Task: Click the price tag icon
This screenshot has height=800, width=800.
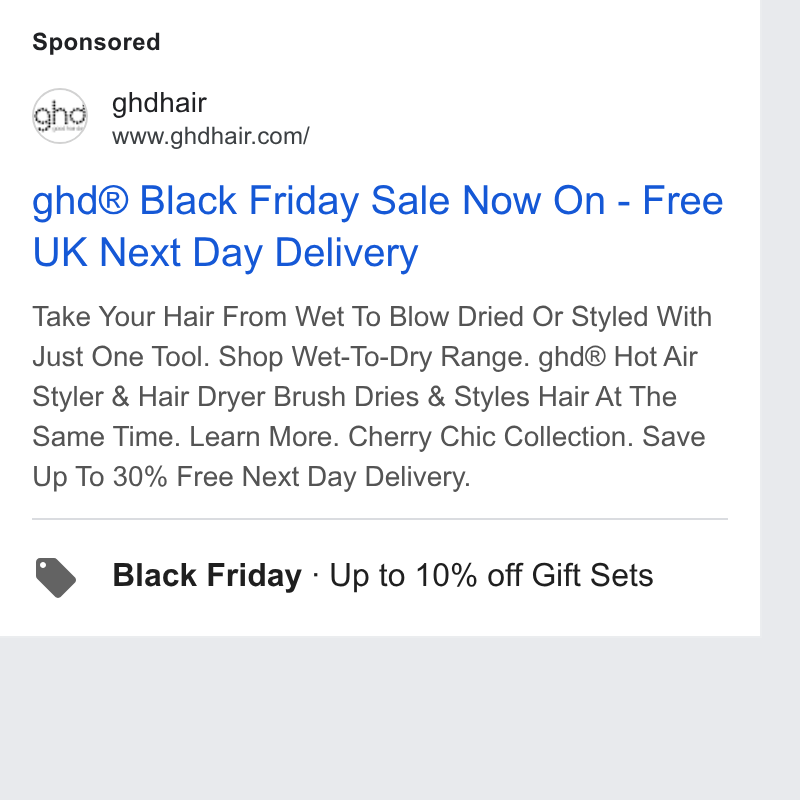Action: pyautogui.click(x=56, y=578)
